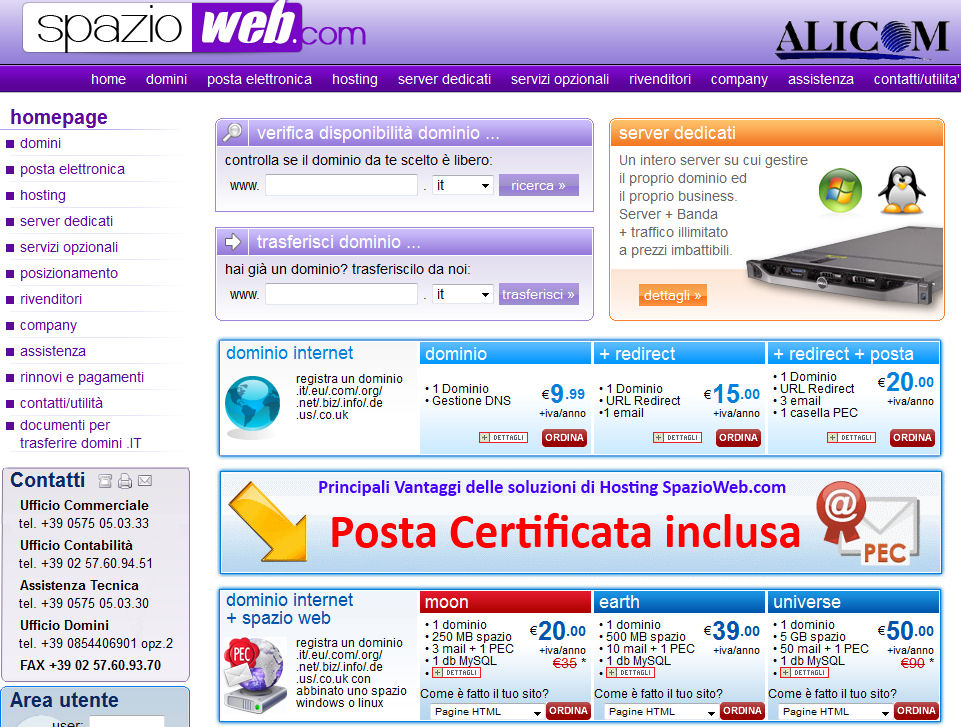Click the Assistenza Tecnica number +39 0575 05.03.30

tap(95, 603)
